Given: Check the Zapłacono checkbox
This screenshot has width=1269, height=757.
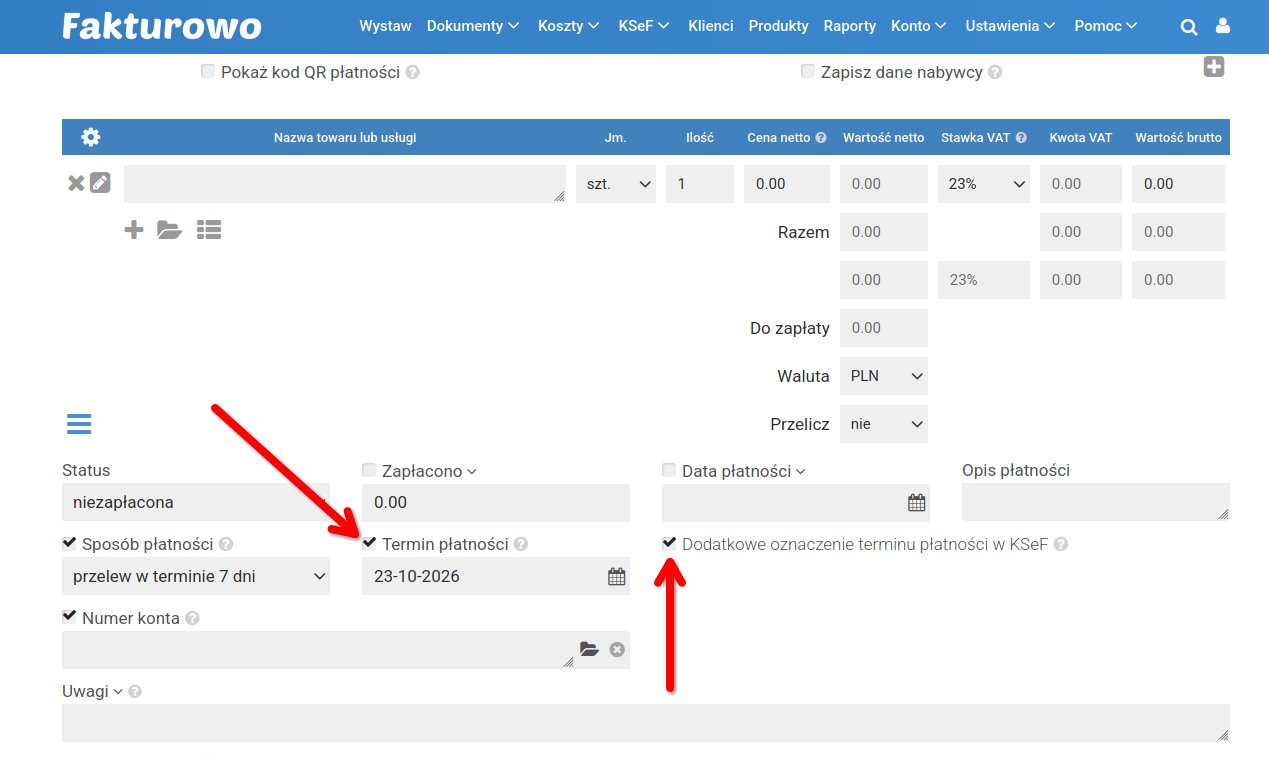Looking at the screenshot, I should pos(369,469).
